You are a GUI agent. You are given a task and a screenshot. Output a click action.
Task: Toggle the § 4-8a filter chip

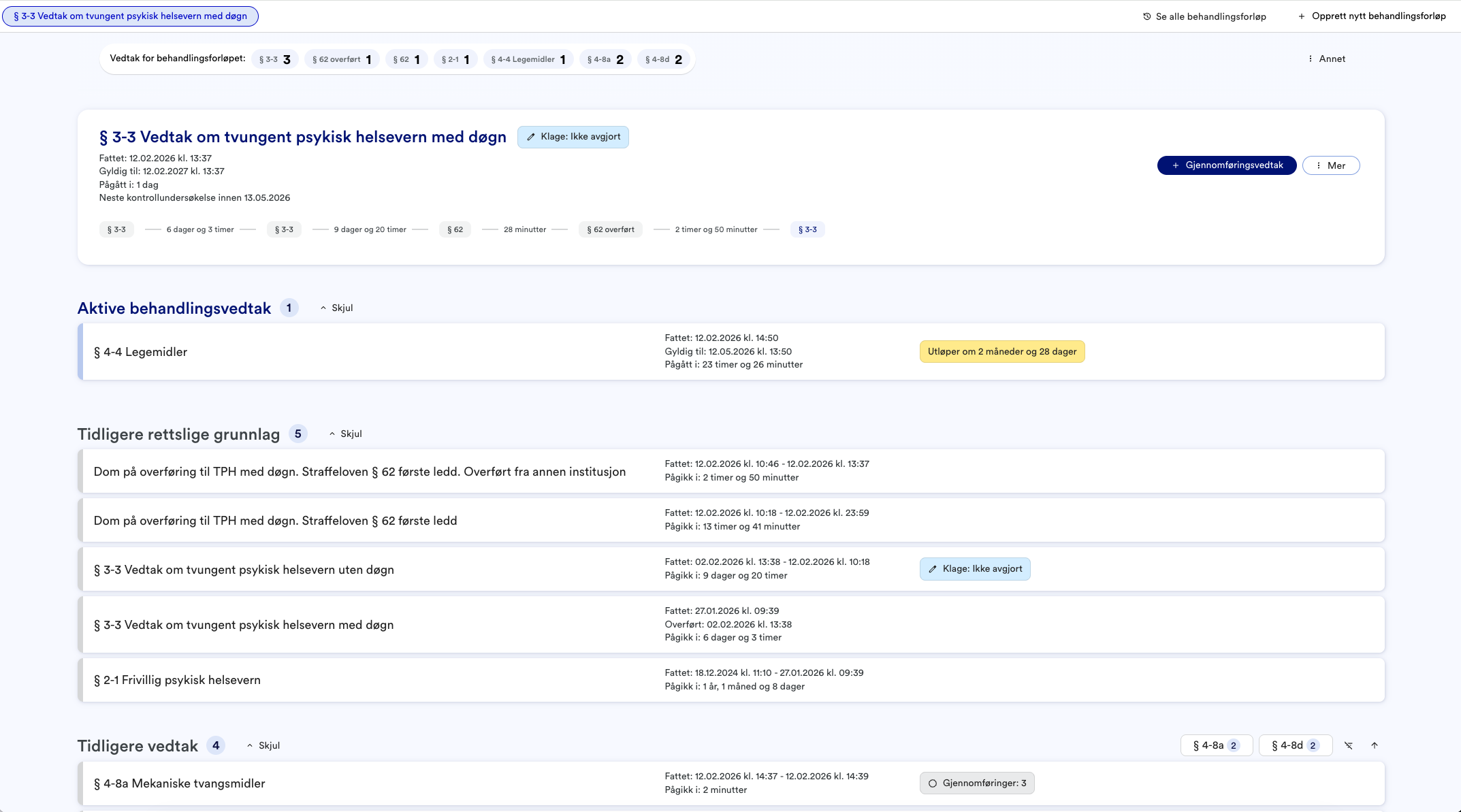point(1216,745)
